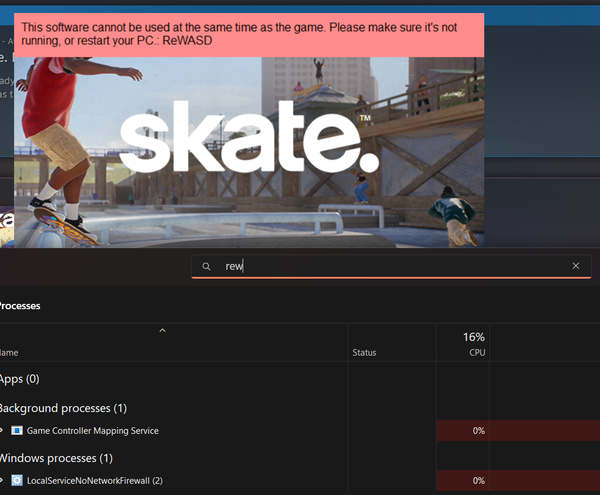This screenshot has height=495, width=600.
Task: Collapse the Apps (0) group
Action: click(19, 379)
